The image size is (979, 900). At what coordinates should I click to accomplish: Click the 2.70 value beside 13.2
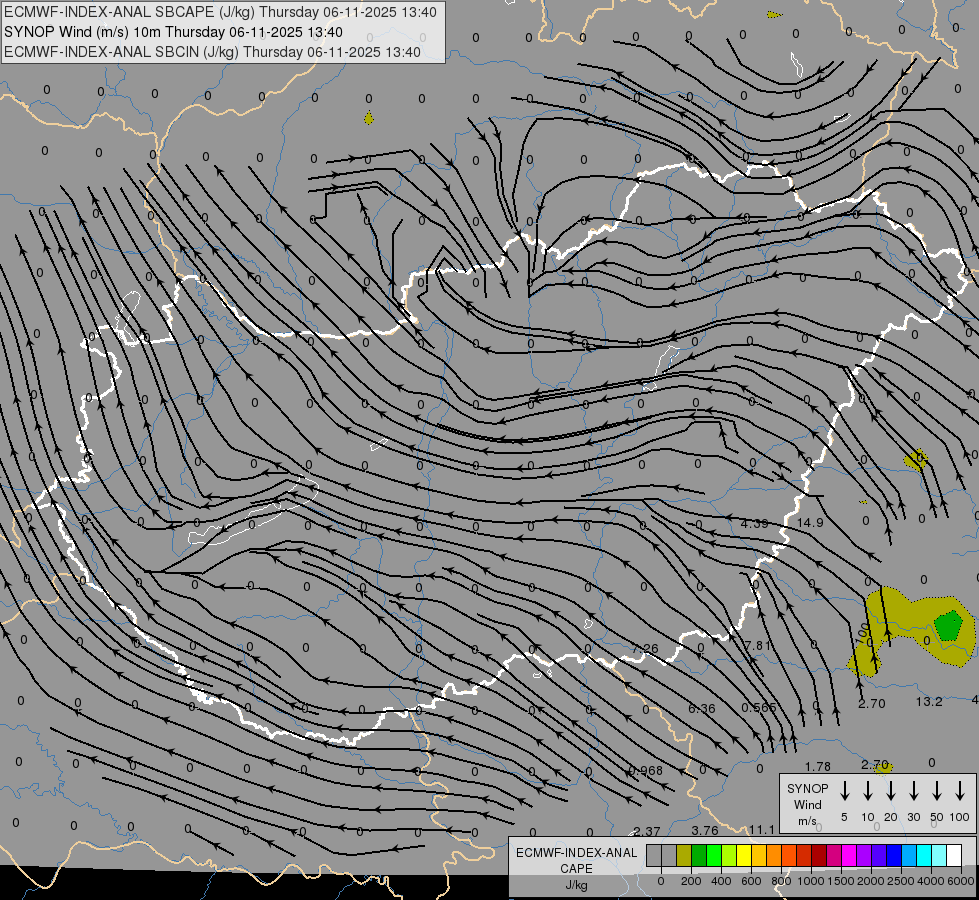[872, 703]
